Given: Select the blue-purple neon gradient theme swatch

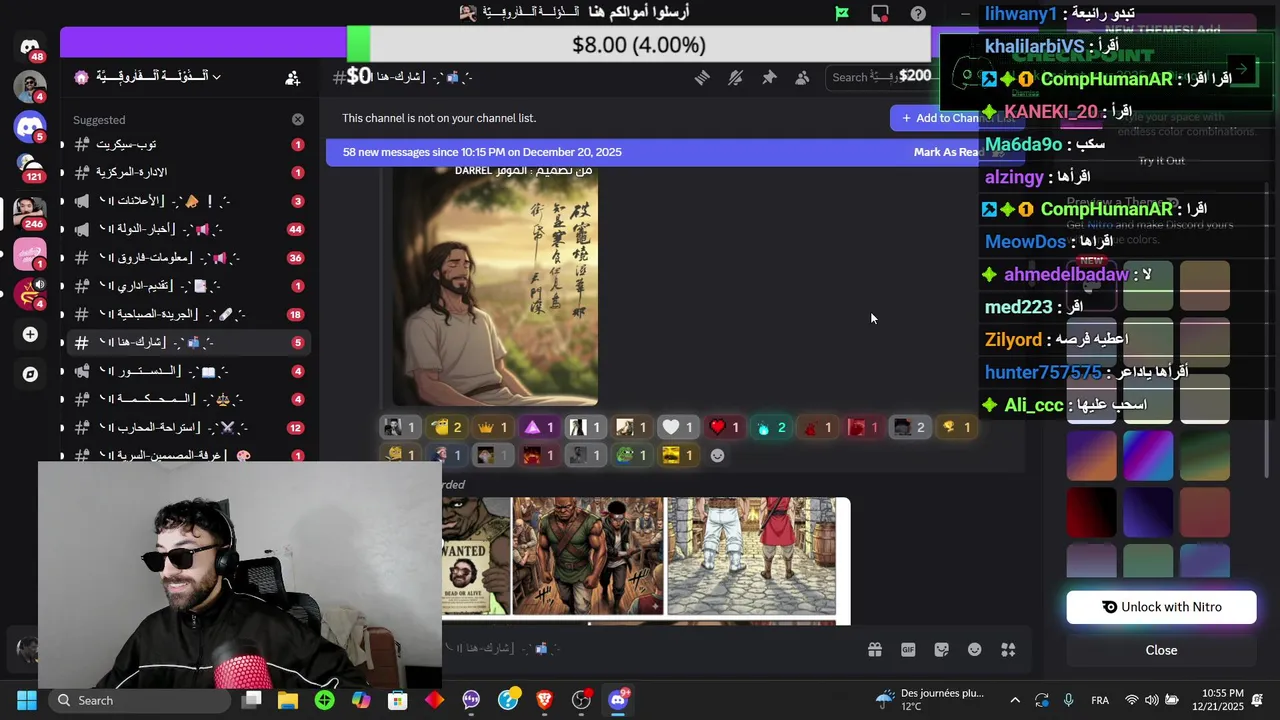Looking at the screenshot, I should pyautogui.click(x=1148, y=455).
